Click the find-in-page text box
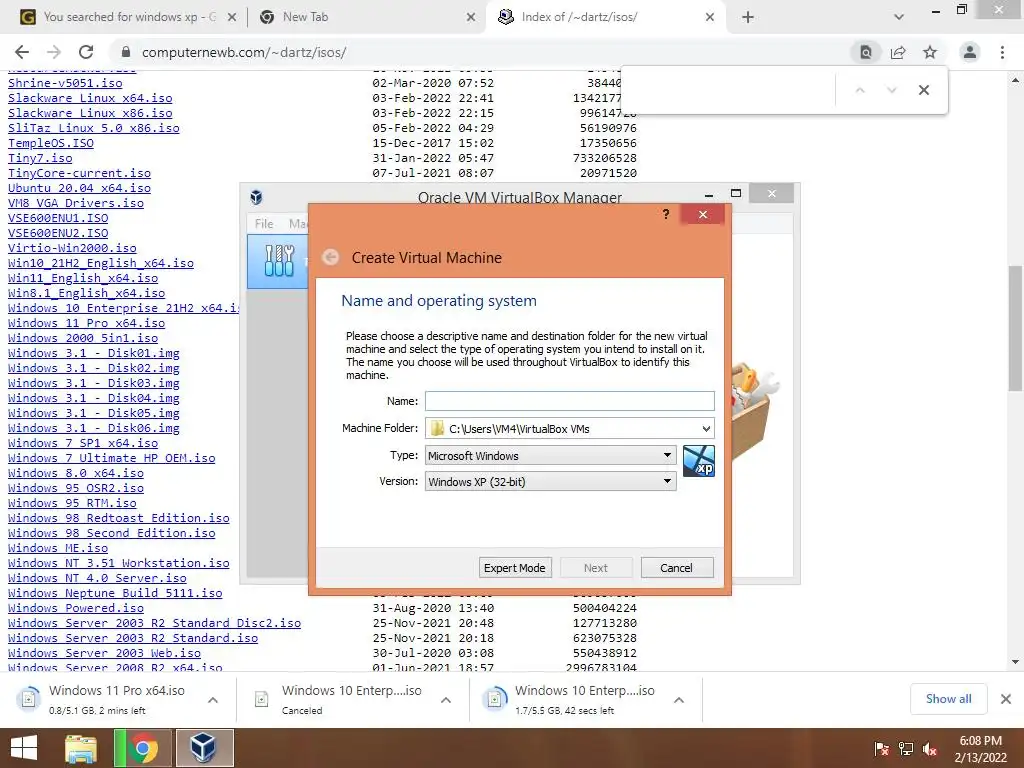 pyautogui.click(x=728, y=90)
